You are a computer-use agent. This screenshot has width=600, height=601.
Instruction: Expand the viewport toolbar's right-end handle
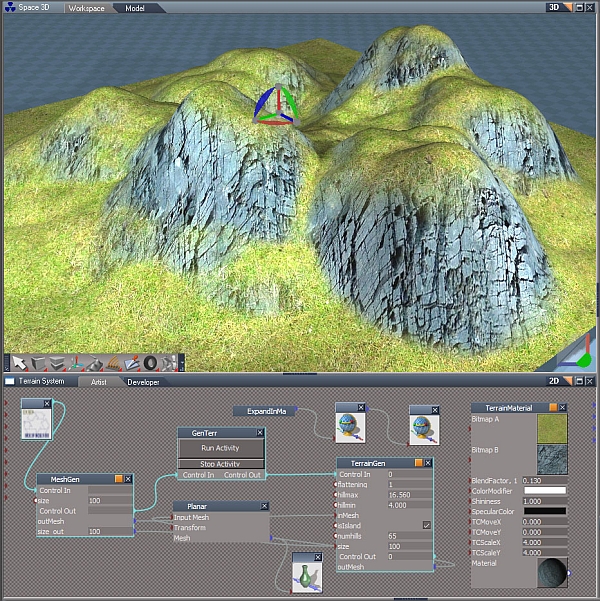pos(182,363)
